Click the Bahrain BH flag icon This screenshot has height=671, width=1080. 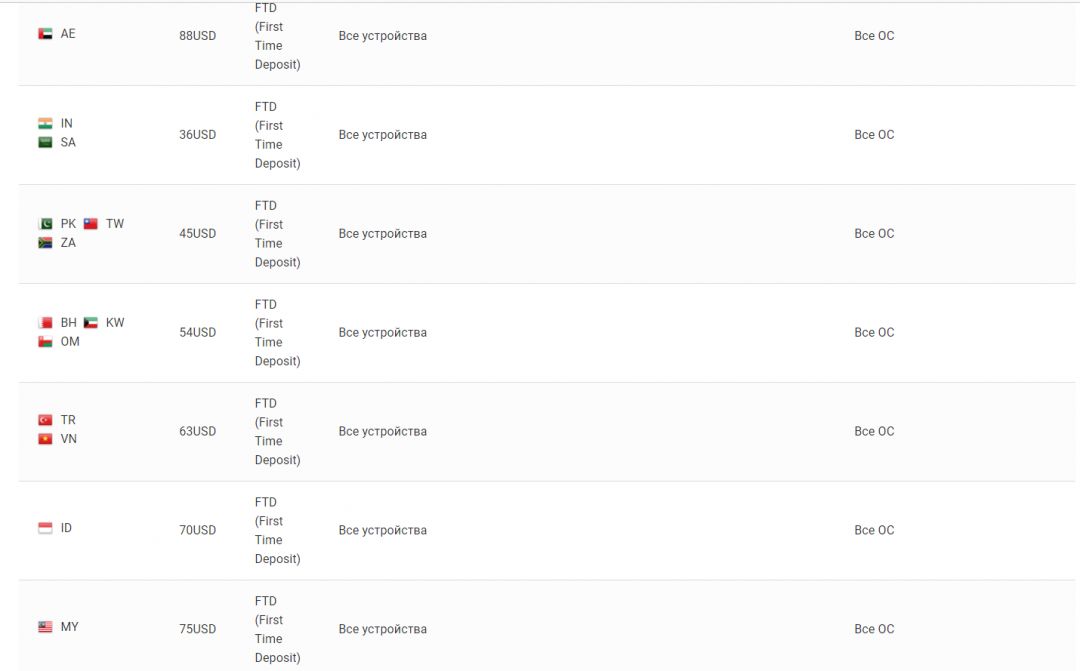(45, 323)
